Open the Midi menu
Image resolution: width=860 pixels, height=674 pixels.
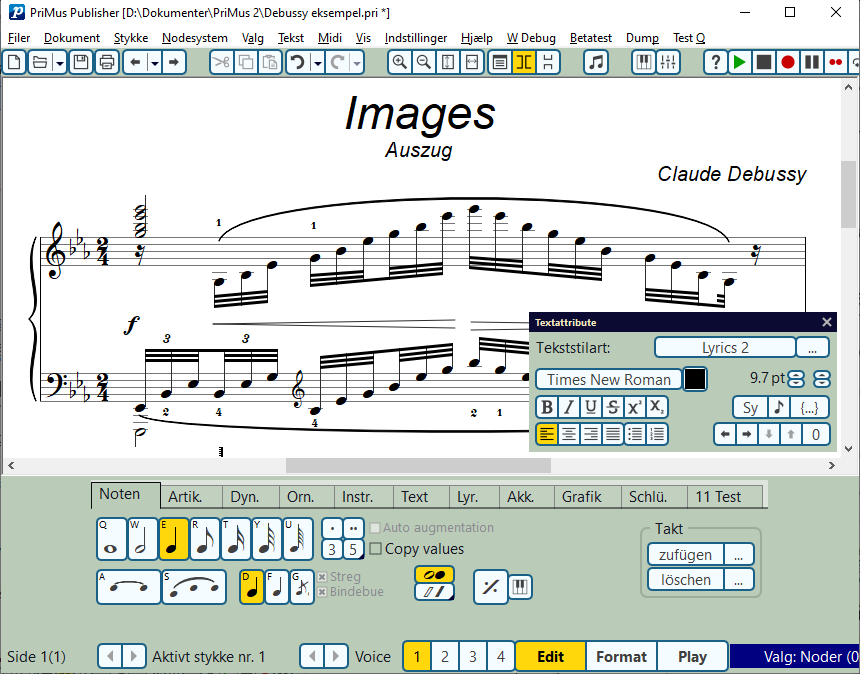tap(330, 38)
